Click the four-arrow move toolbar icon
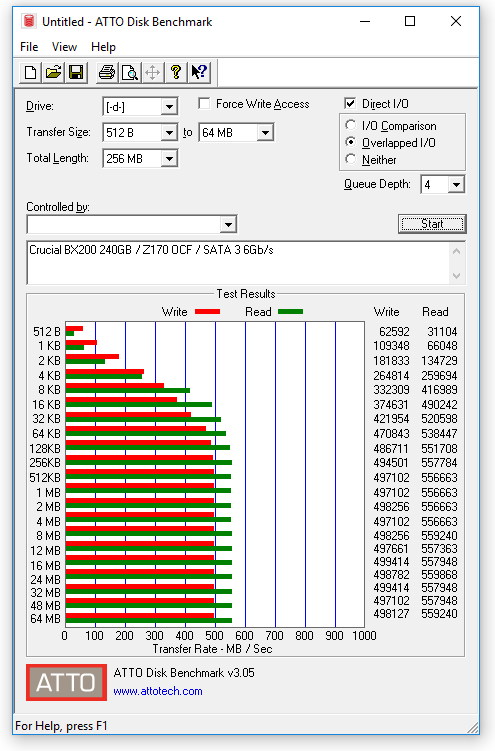 (x=152, y=72)
